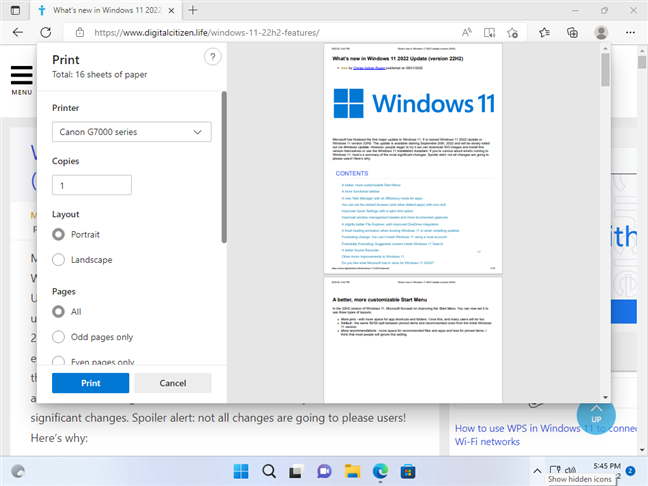Open the notification count badge
Image resolution: width=648 pixels, height=486 pixels.
(x=630, y=470)
